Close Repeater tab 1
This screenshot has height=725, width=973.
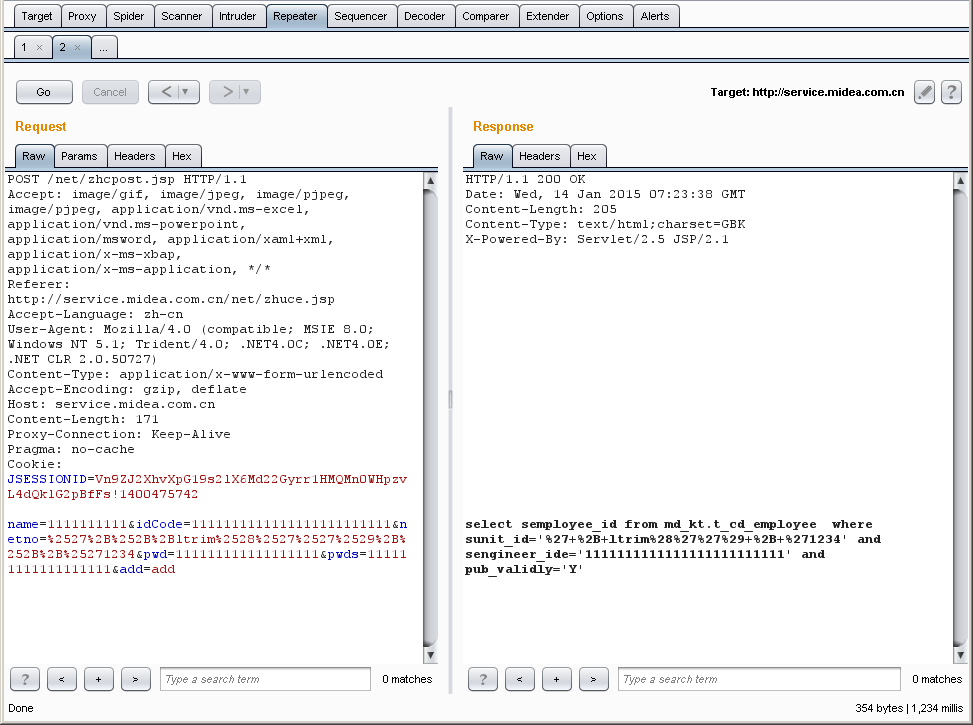coord(40,47)
